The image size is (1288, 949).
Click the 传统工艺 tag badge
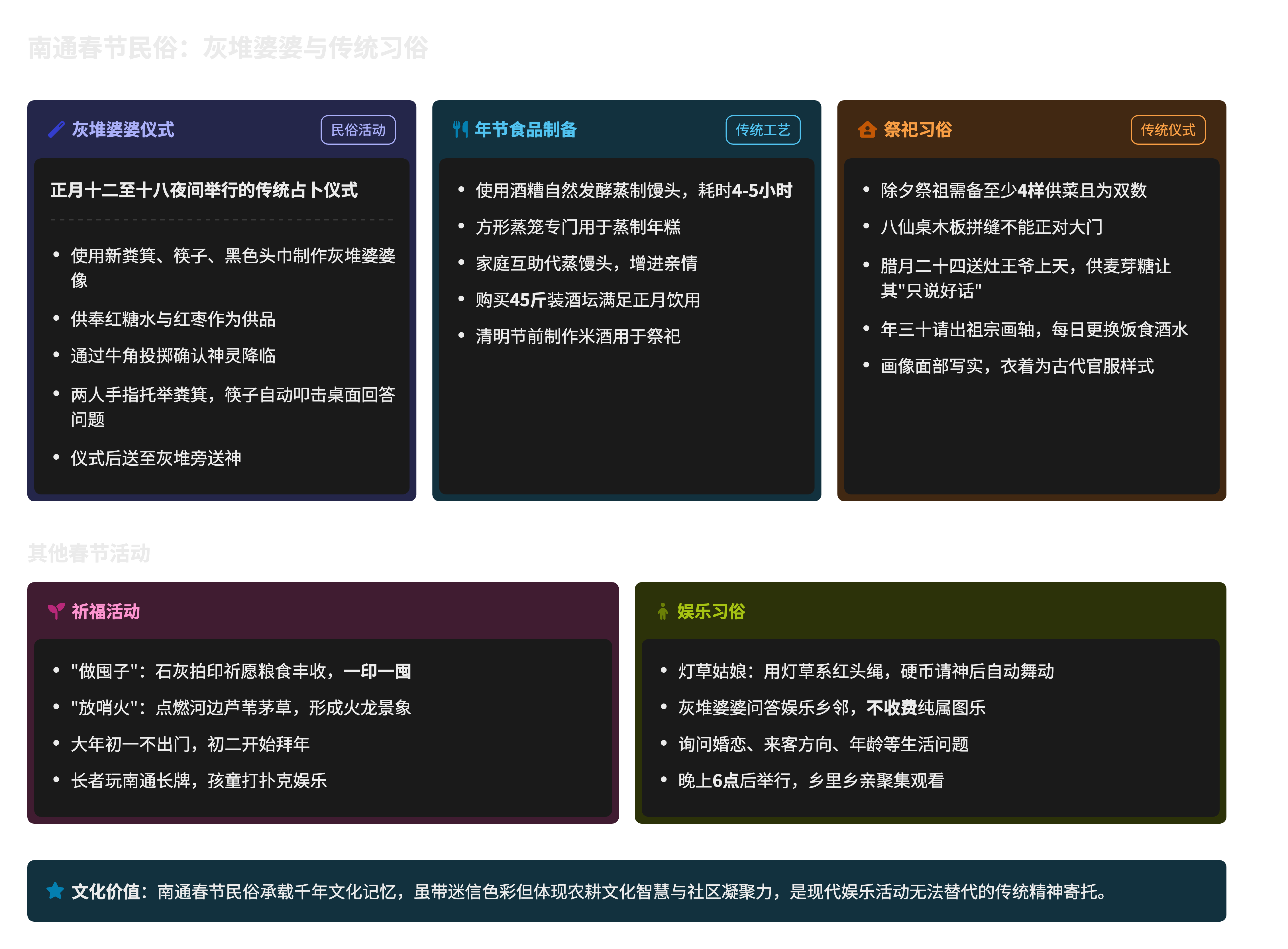[x=763, y=130]
